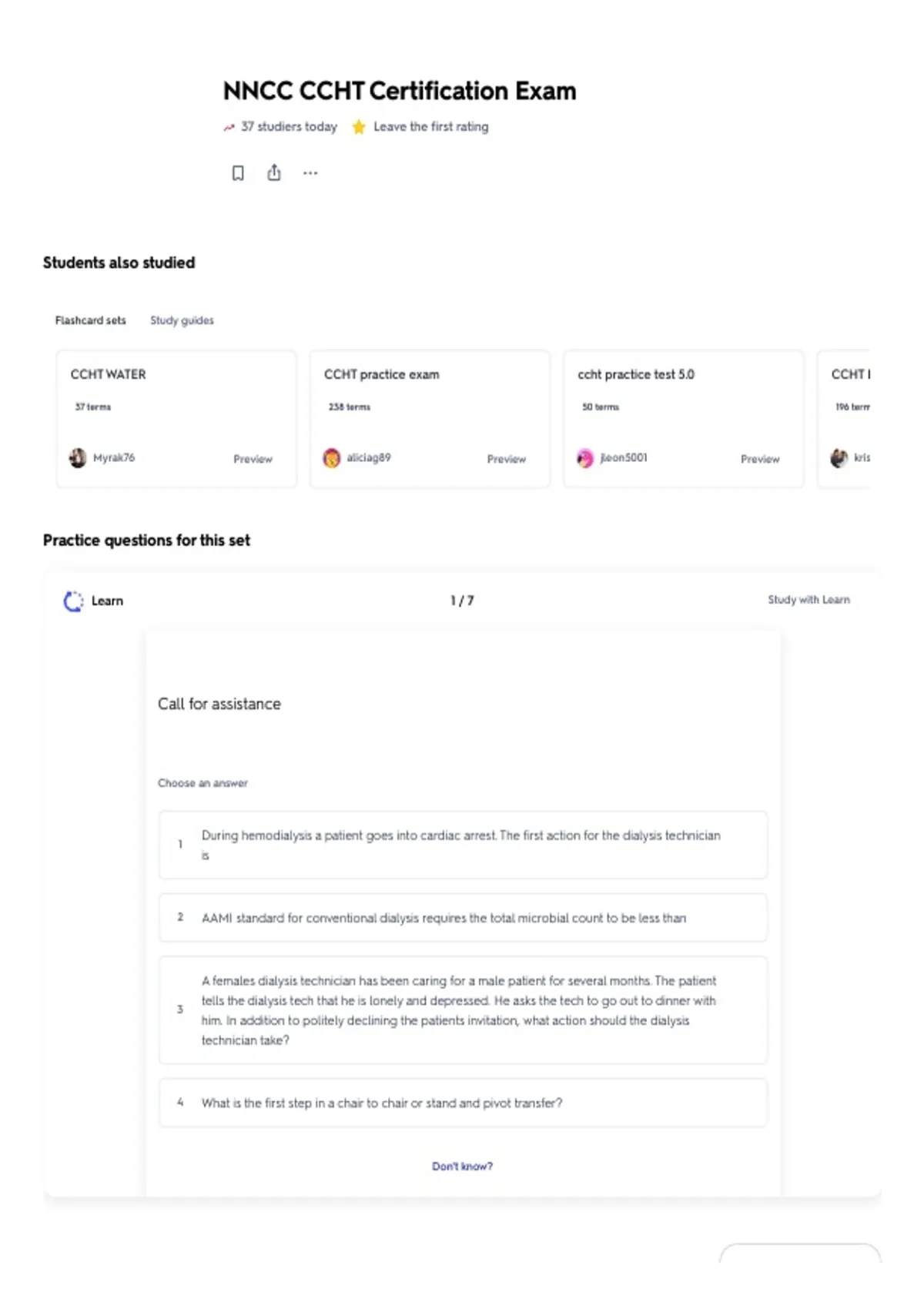924x1309 pixels.
Task: Open Myrak76 profile avatar
Action: click(x=78, y=458)
